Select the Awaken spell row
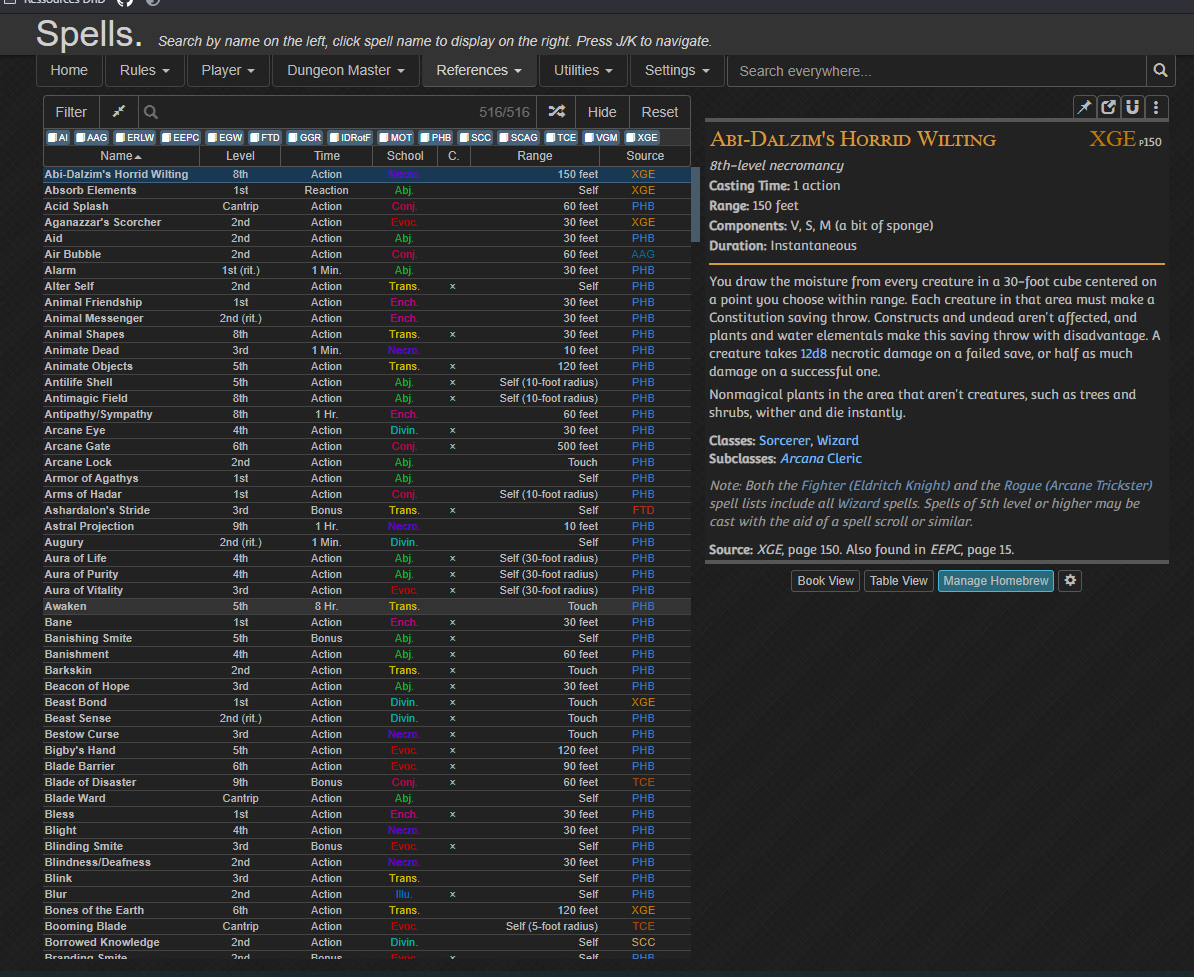Screen dimensions: 1194x977 pos(367,606)
